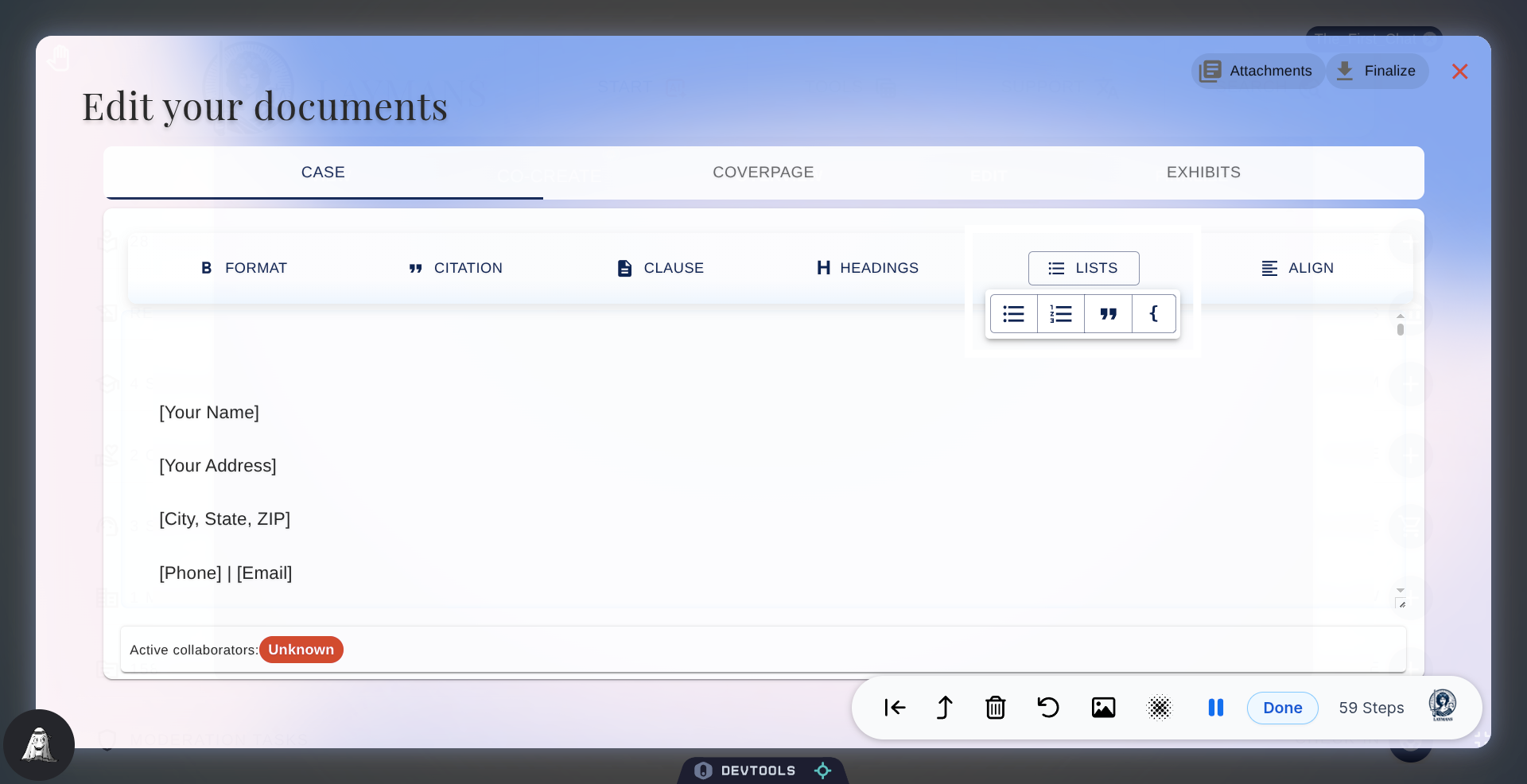Insert a bulleted list
The height and width of the screenshot is (784, 1527).
(1013, 314)
